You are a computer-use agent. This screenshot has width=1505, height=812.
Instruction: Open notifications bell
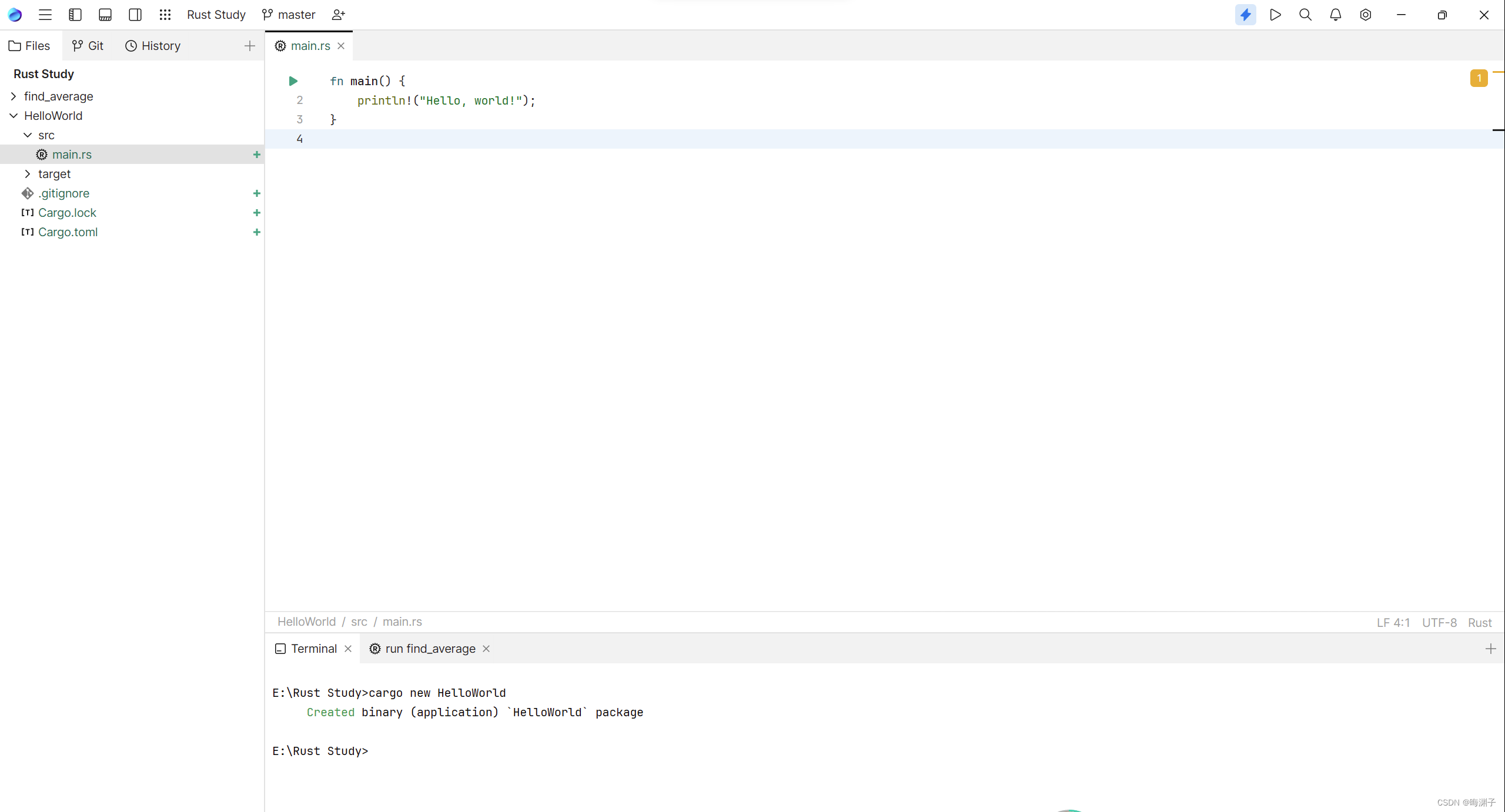click(x=1335, y=15)
